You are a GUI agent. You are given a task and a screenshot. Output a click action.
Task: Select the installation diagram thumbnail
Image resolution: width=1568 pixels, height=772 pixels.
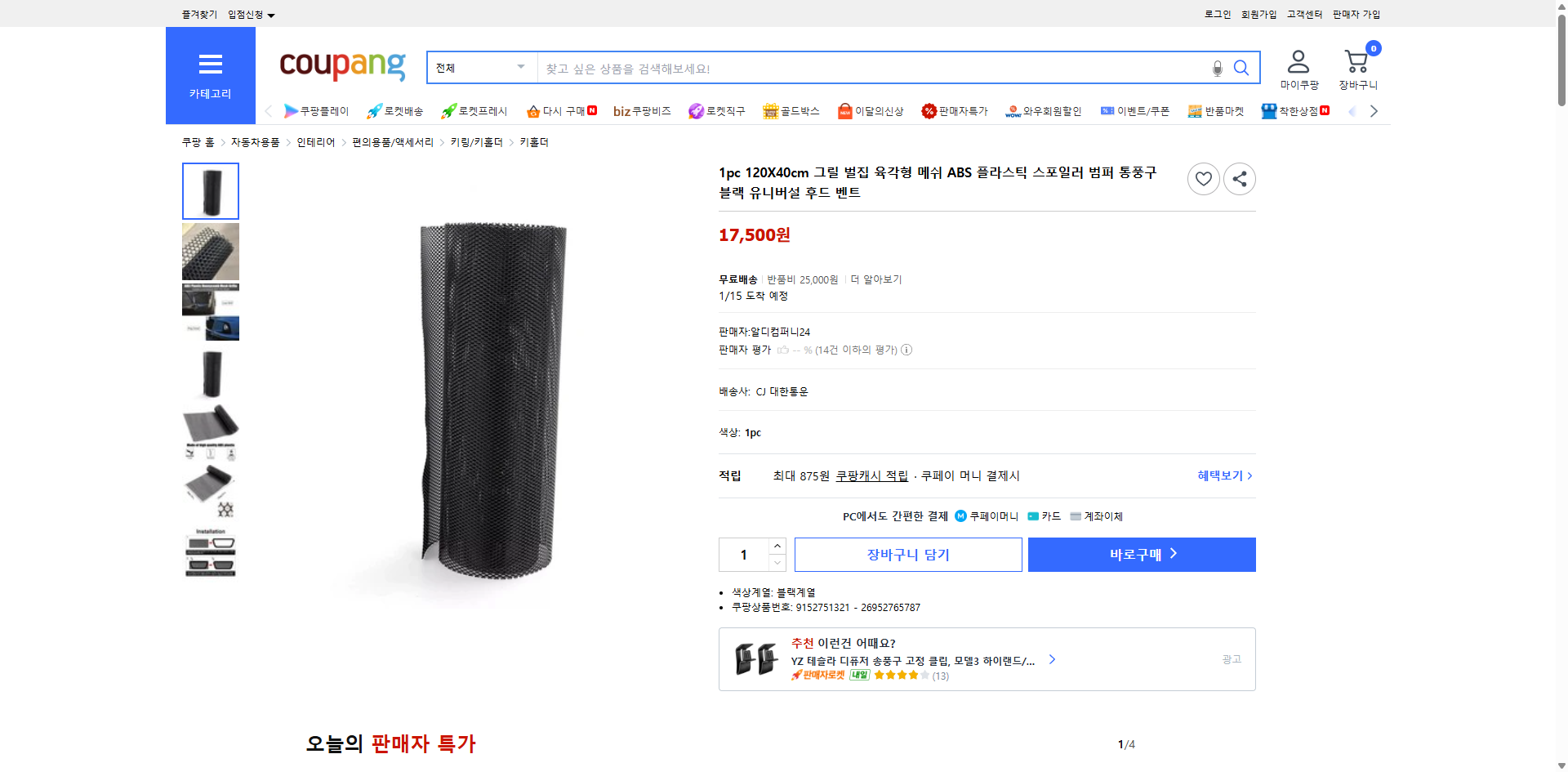210,555
